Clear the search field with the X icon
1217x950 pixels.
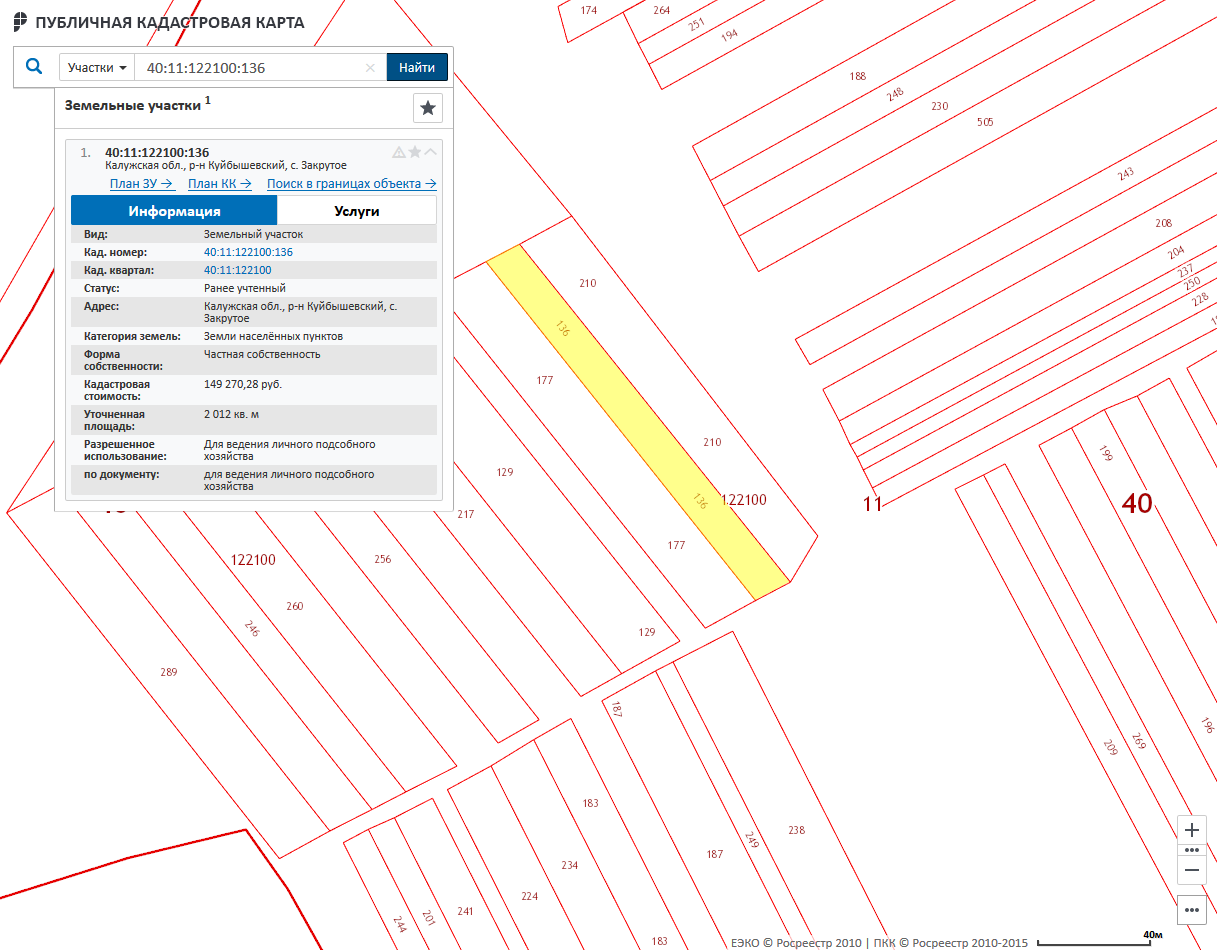(x=370, y=68)
